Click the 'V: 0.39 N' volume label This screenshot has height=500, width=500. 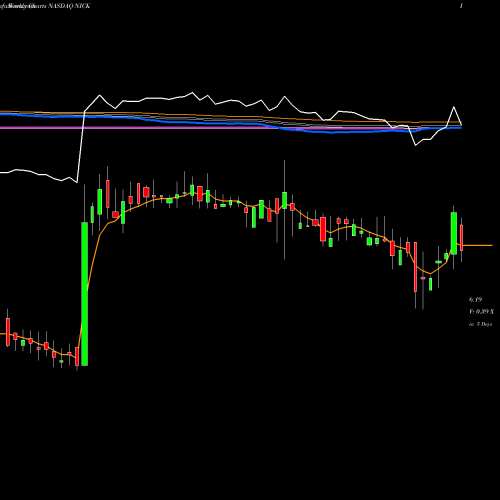pos(481,312)
